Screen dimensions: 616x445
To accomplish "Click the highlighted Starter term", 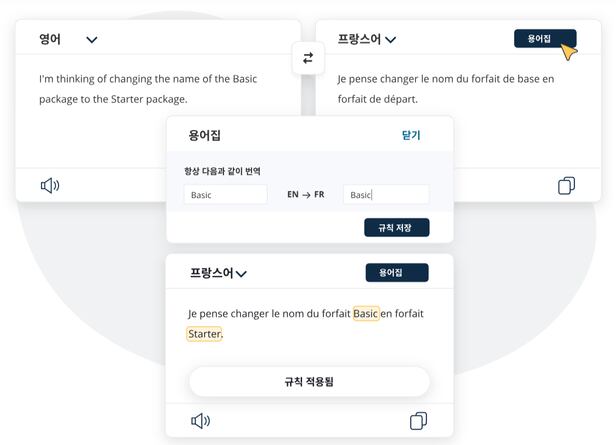I will [x=204, y=334].
